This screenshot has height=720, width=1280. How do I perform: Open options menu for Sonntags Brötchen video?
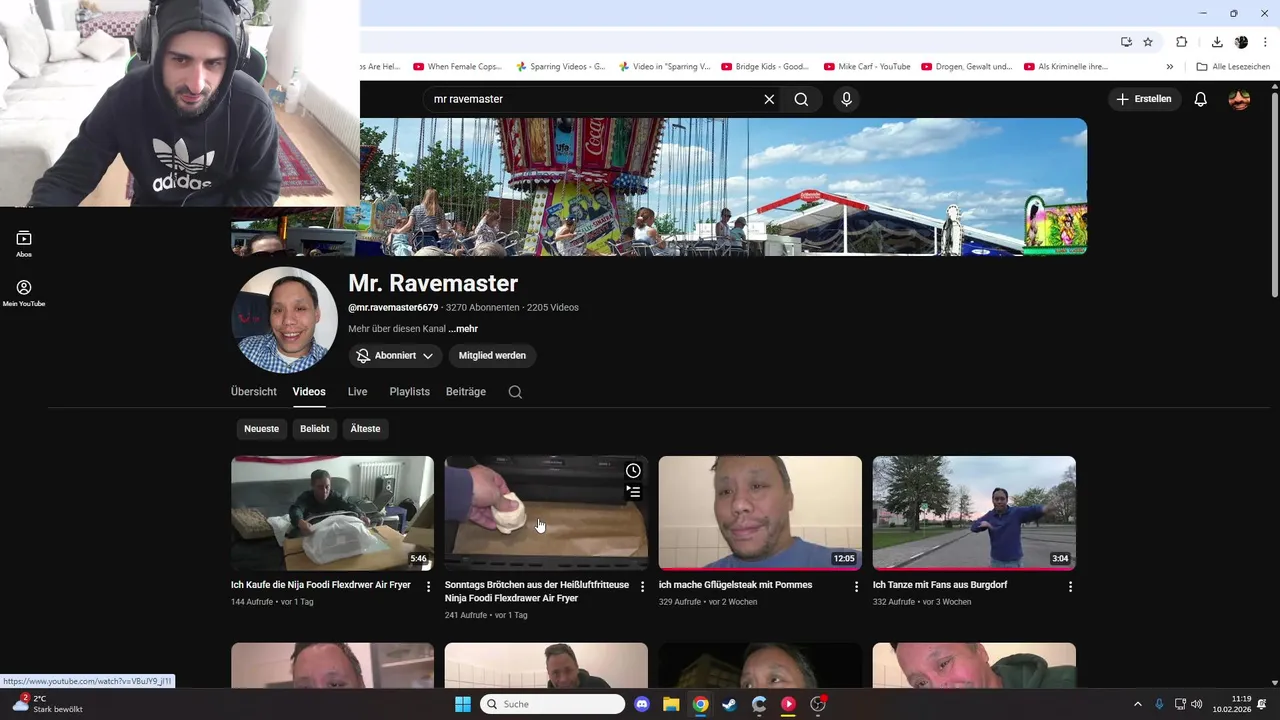[642, 586]
